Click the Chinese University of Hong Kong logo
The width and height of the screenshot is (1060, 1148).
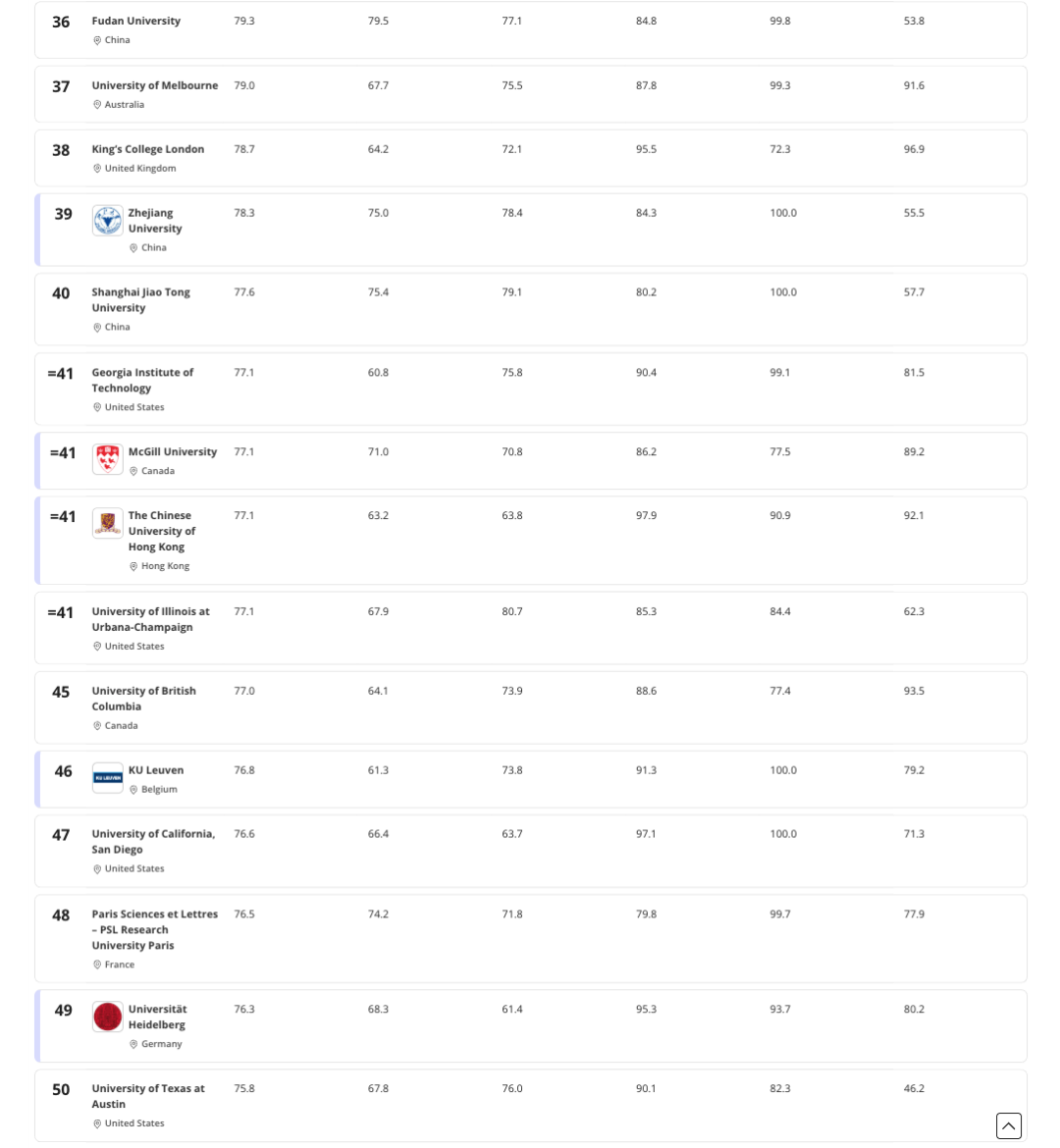click(107, 523)
